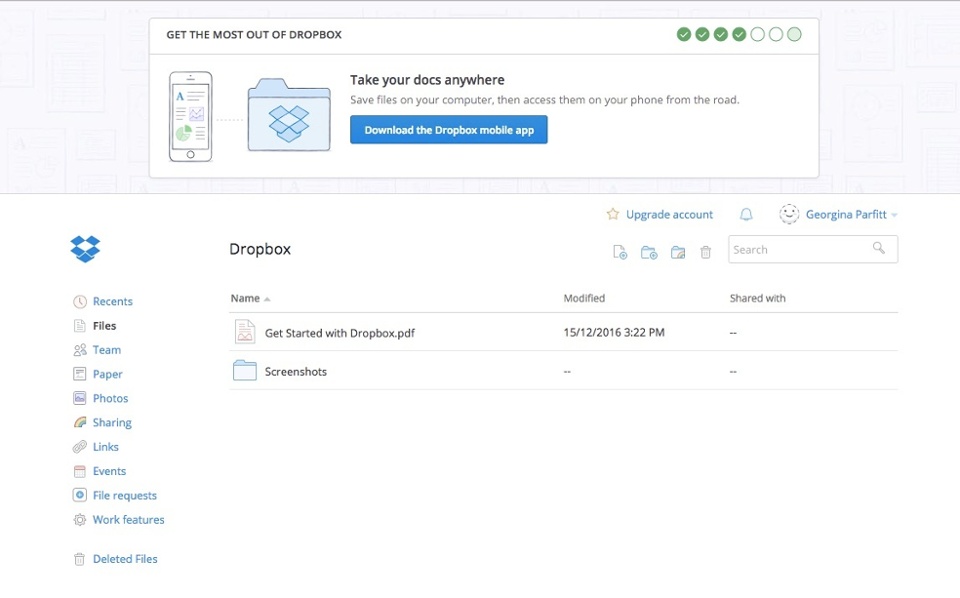Open Recents via its clock icon
Screen dimensions: 960x598
tap(80, 302)
